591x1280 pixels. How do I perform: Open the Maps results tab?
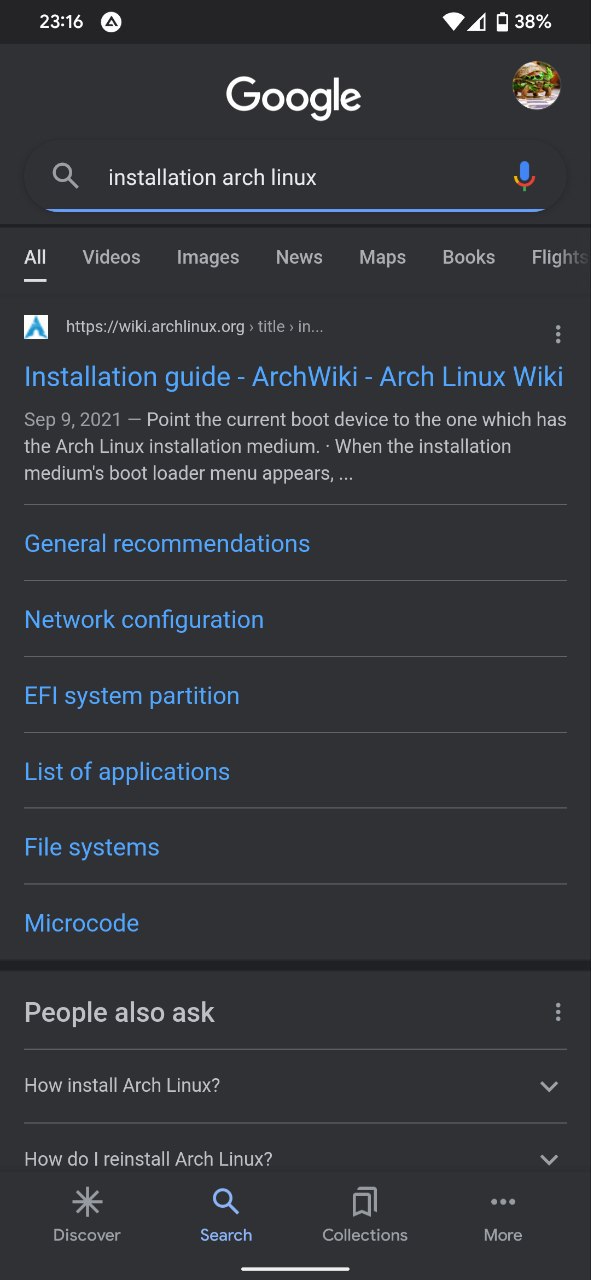382,257
